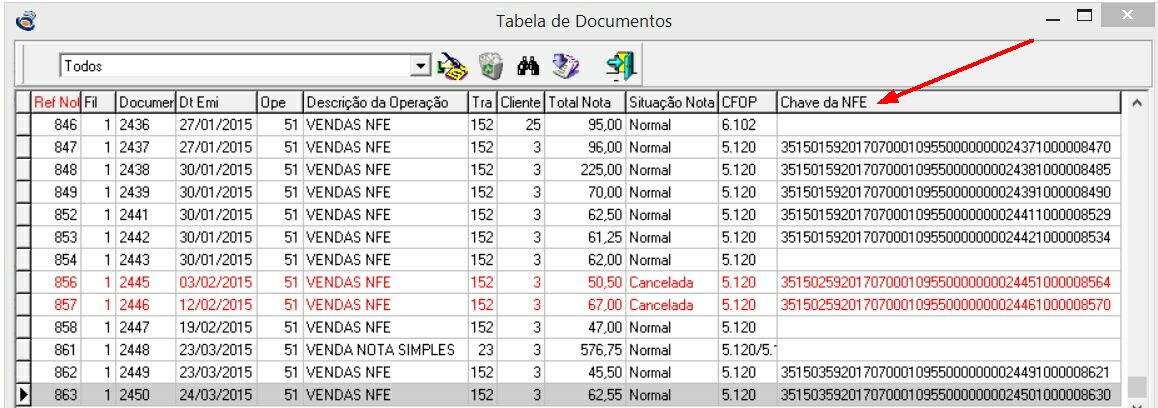Maximize the Tabela de Documentos window
1158x408 pixels.
click(1084, 16)
